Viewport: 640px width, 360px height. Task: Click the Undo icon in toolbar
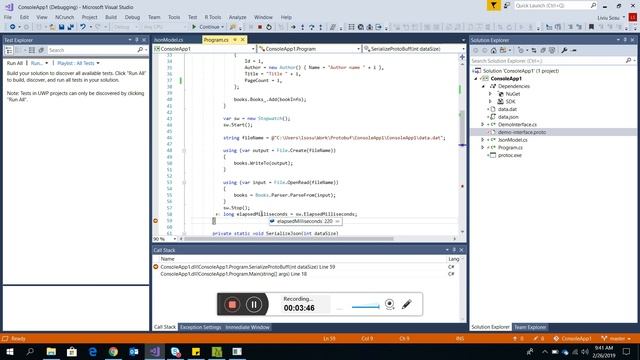83,27
